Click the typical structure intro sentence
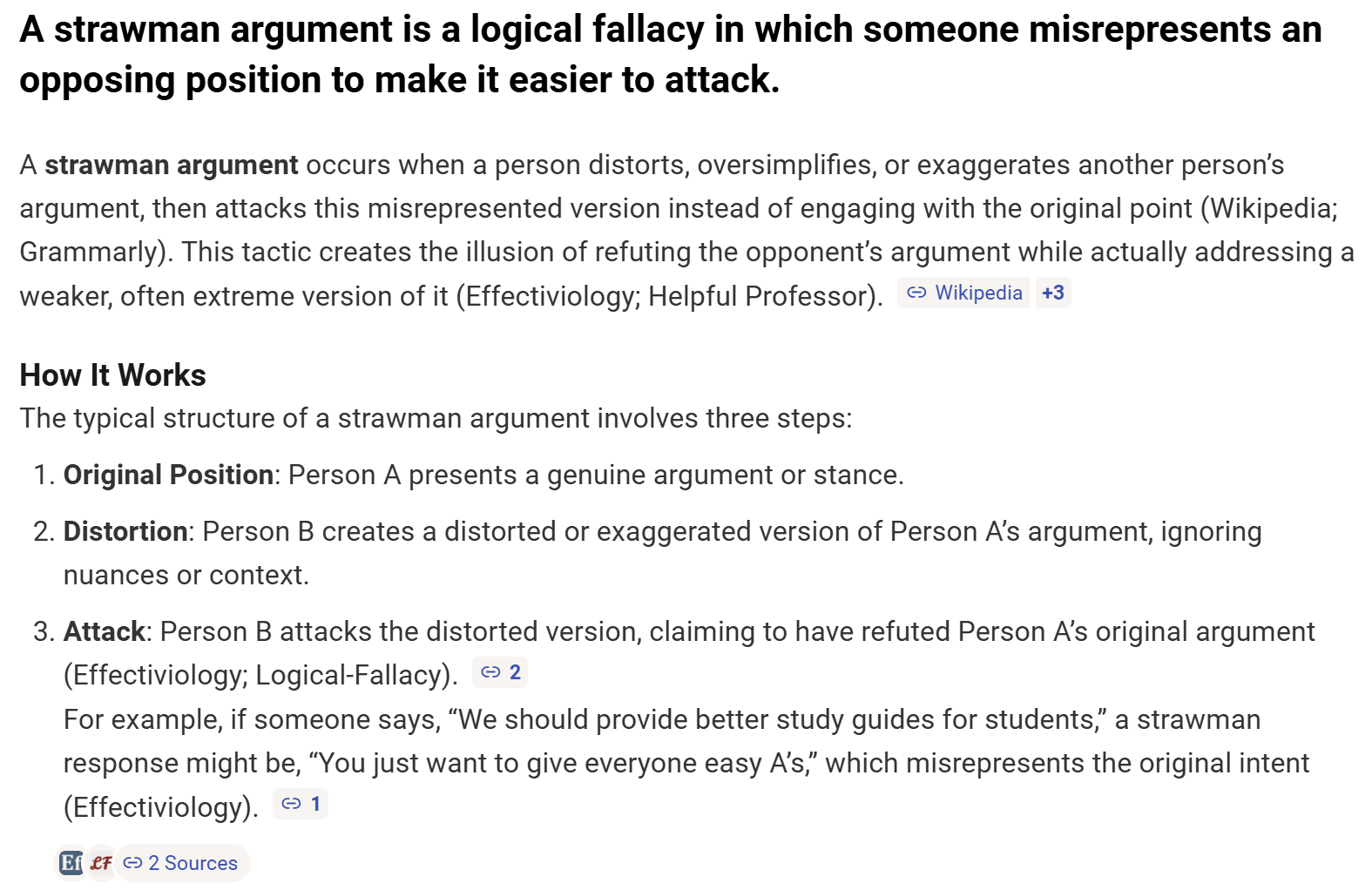The height and width of the screenshot is (890, 1372). [436, 419]
